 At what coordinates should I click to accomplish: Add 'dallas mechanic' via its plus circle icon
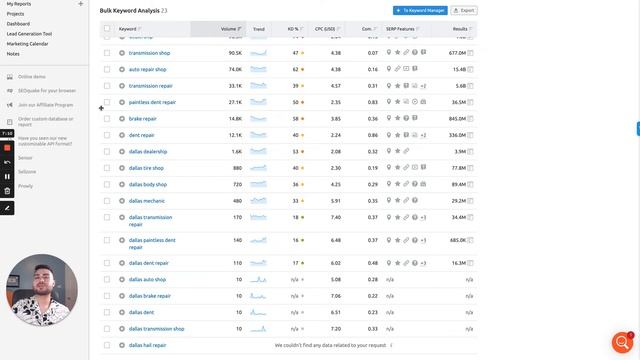click(x=122, y=201)
